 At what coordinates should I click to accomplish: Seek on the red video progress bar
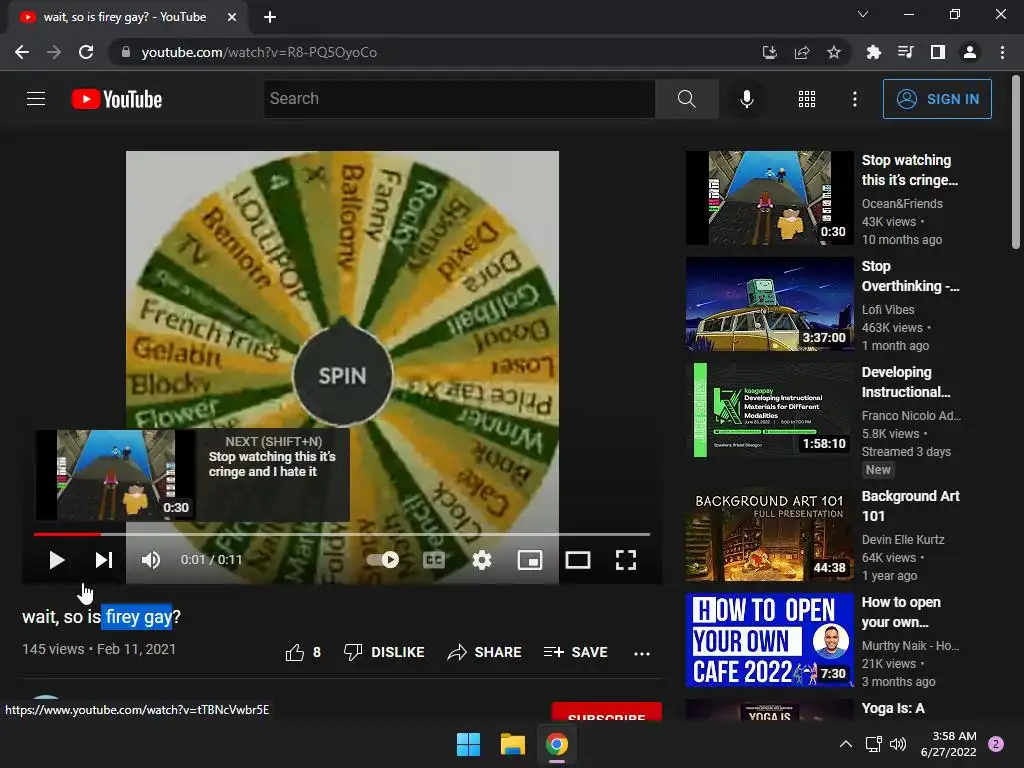coord(342,534)
